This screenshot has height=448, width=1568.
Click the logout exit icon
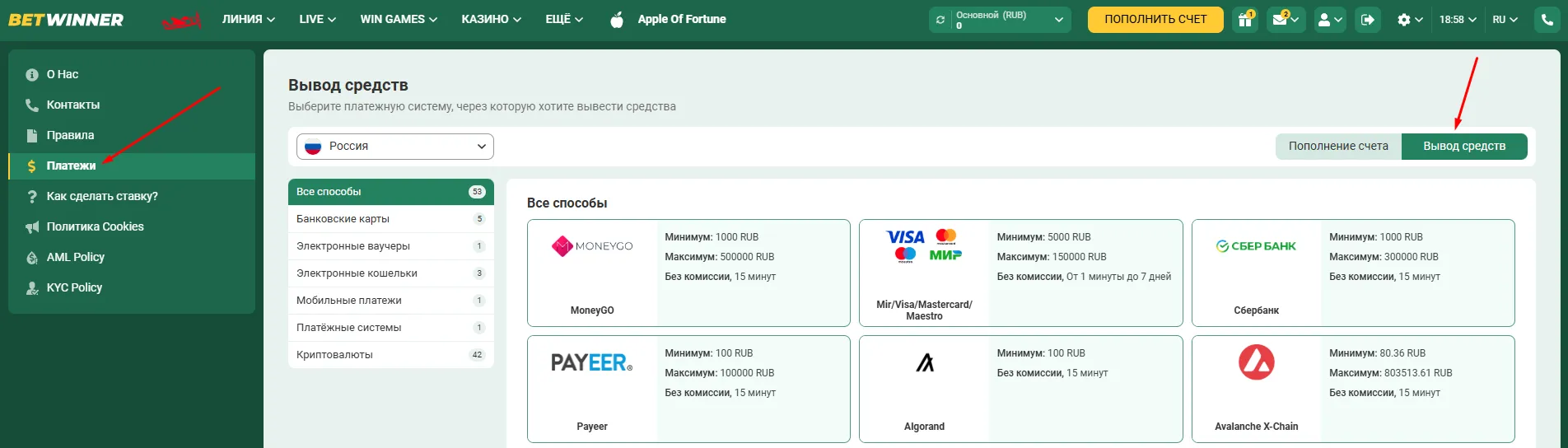point(1368,20)
